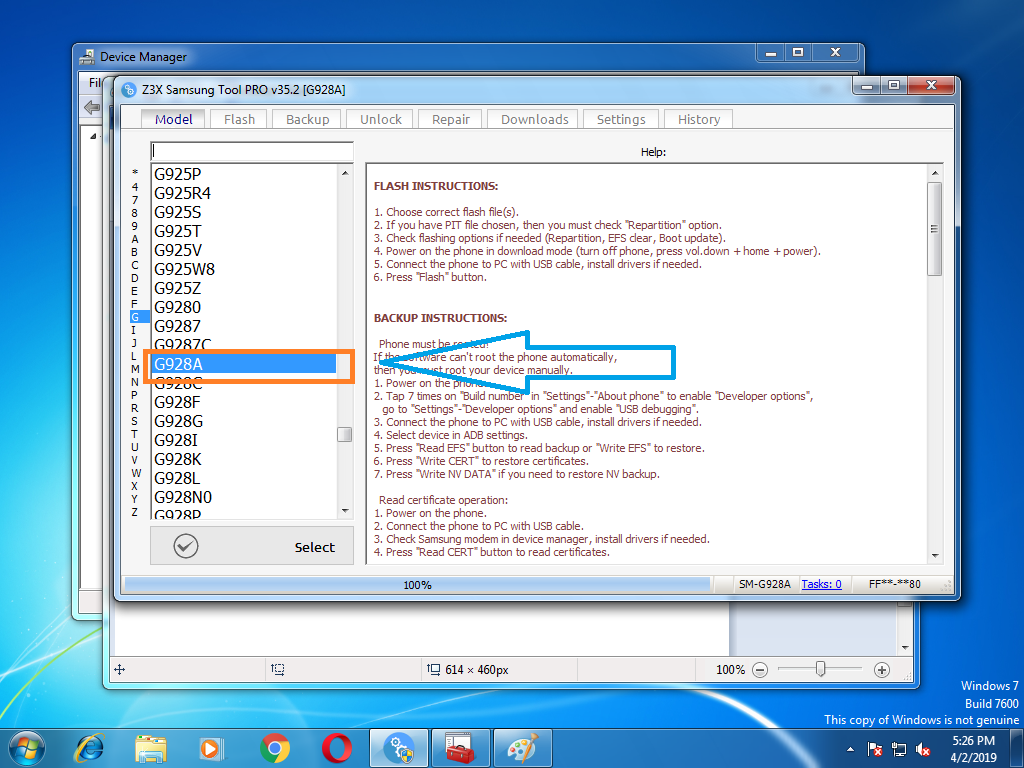Image resolution: width=1024 pixels, height=768 pixels.
Task: Select model G925T in the list
Action: (x=244, y=231)
